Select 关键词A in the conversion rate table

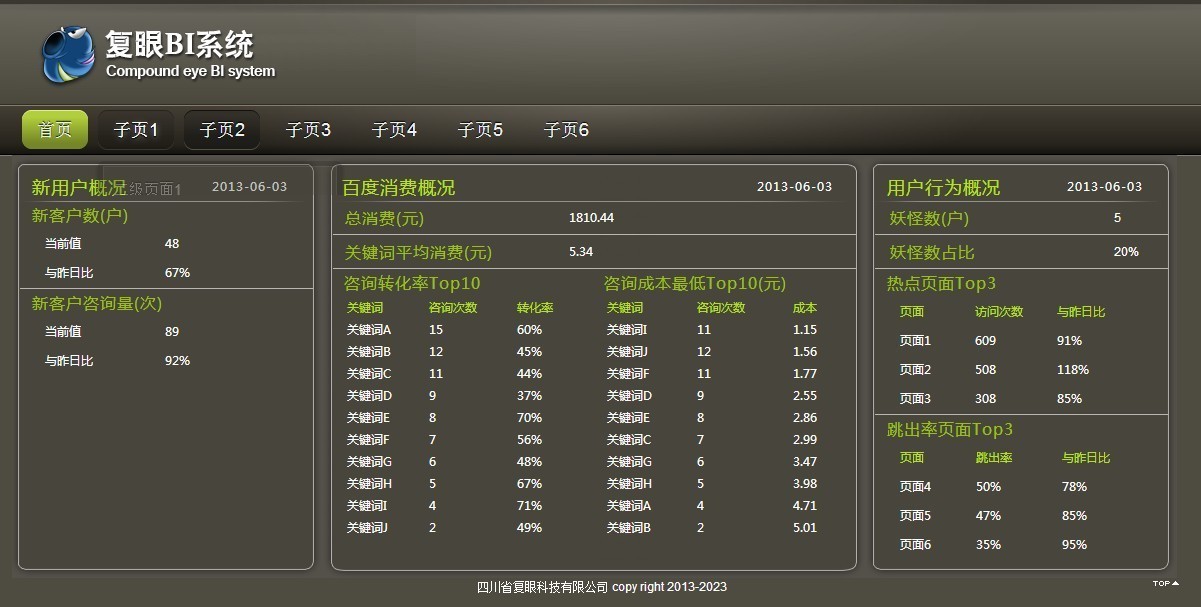[x=368, y=330]
